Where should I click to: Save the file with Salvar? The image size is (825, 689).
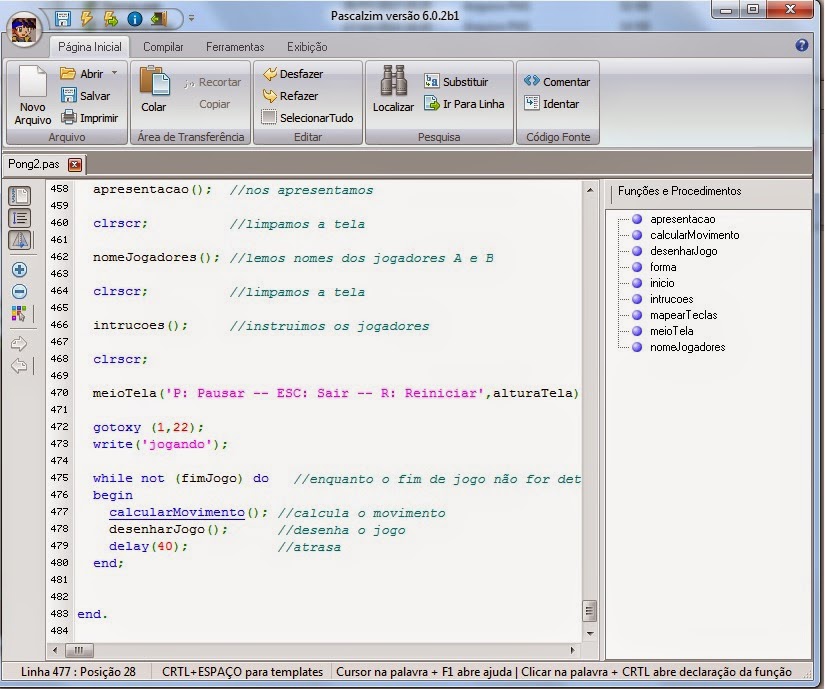[86, 96]
